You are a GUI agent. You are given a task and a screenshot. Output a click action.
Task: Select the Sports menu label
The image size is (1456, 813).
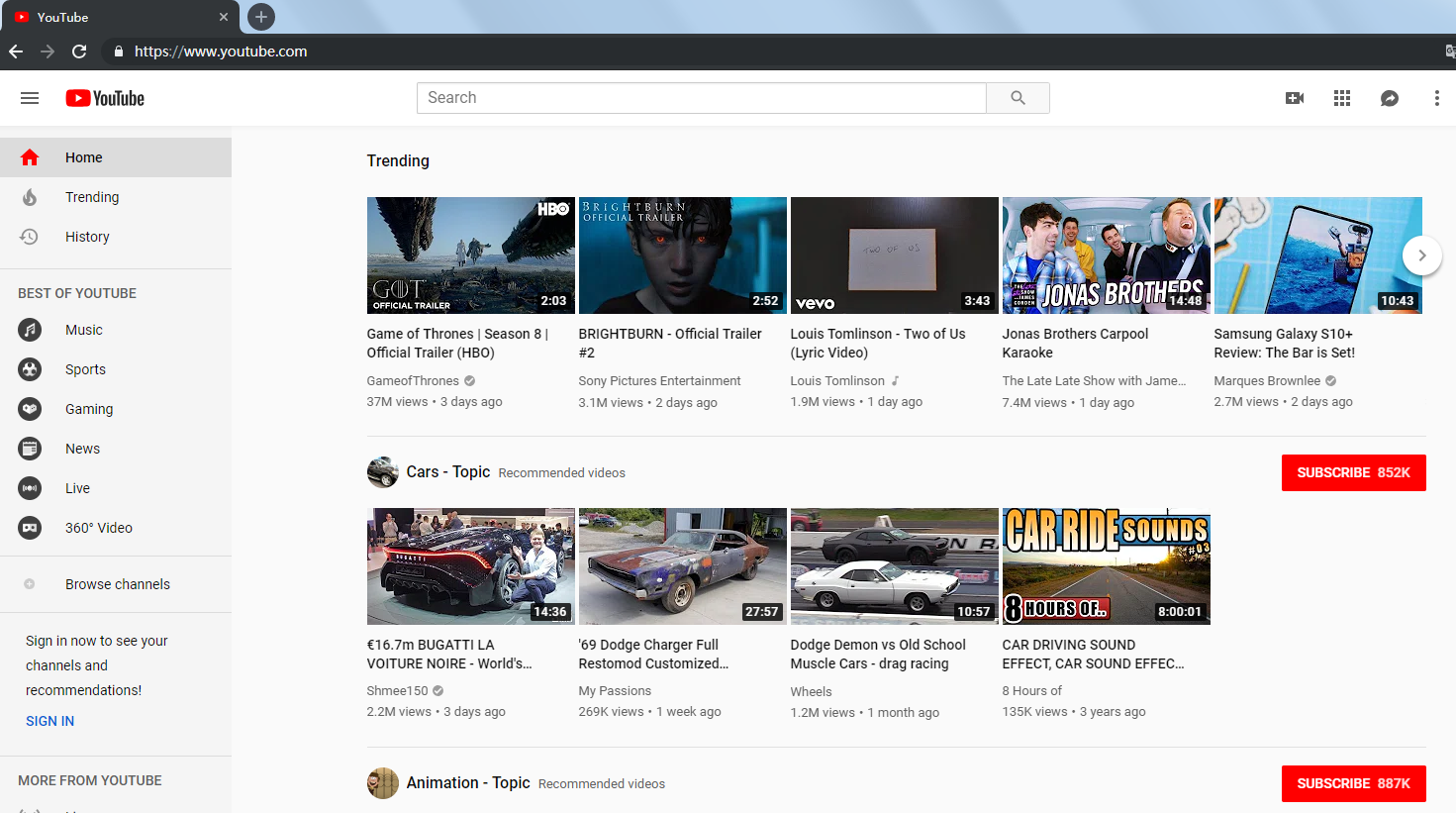coord(85,369)
